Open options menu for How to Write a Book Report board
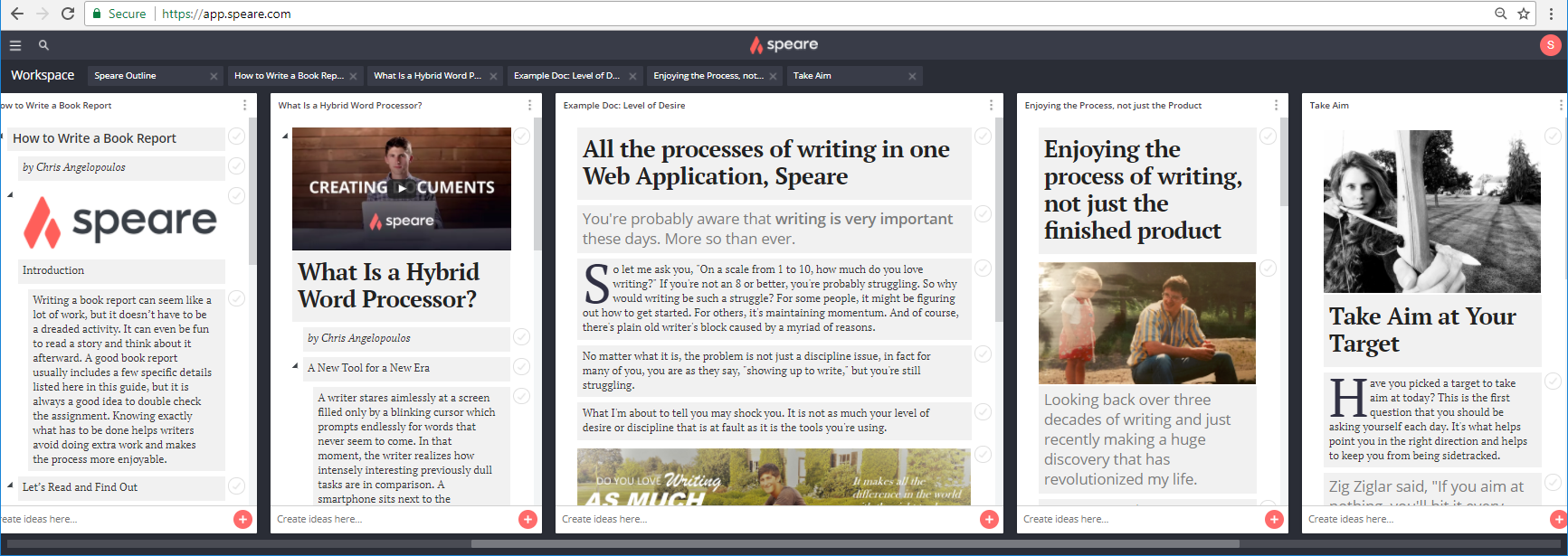 (244, 106)
